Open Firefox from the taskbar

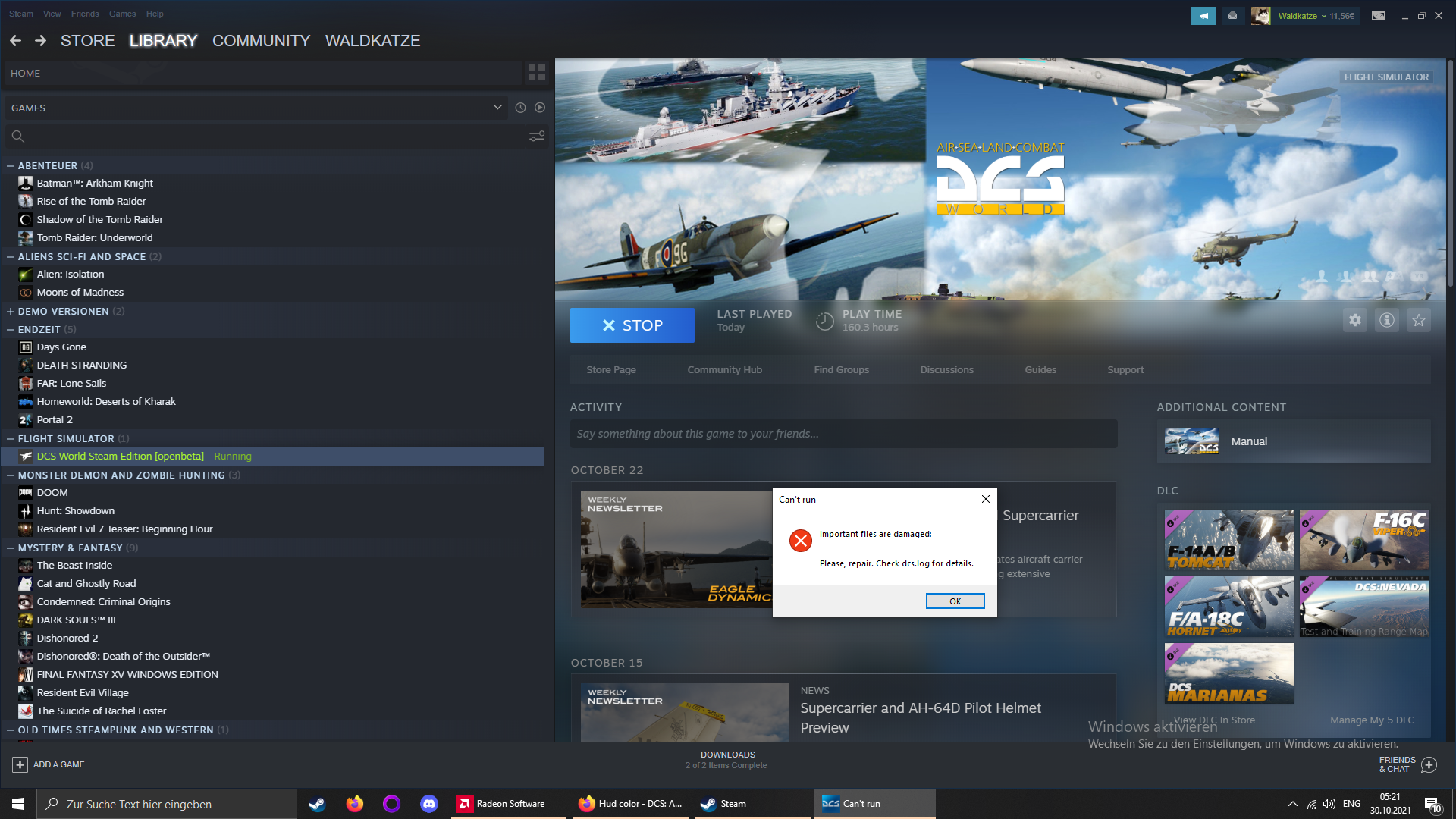355,804
